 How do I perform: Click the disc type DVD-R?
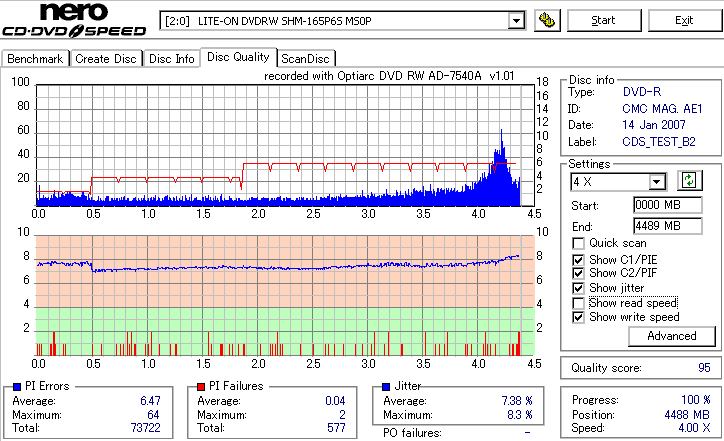[642, 92]
